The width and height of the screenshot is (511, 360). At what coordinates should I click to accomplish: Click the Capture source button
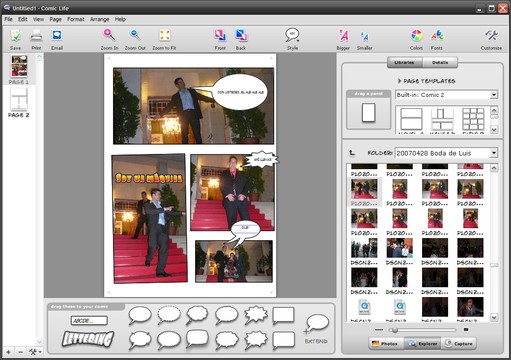[459, 343]
